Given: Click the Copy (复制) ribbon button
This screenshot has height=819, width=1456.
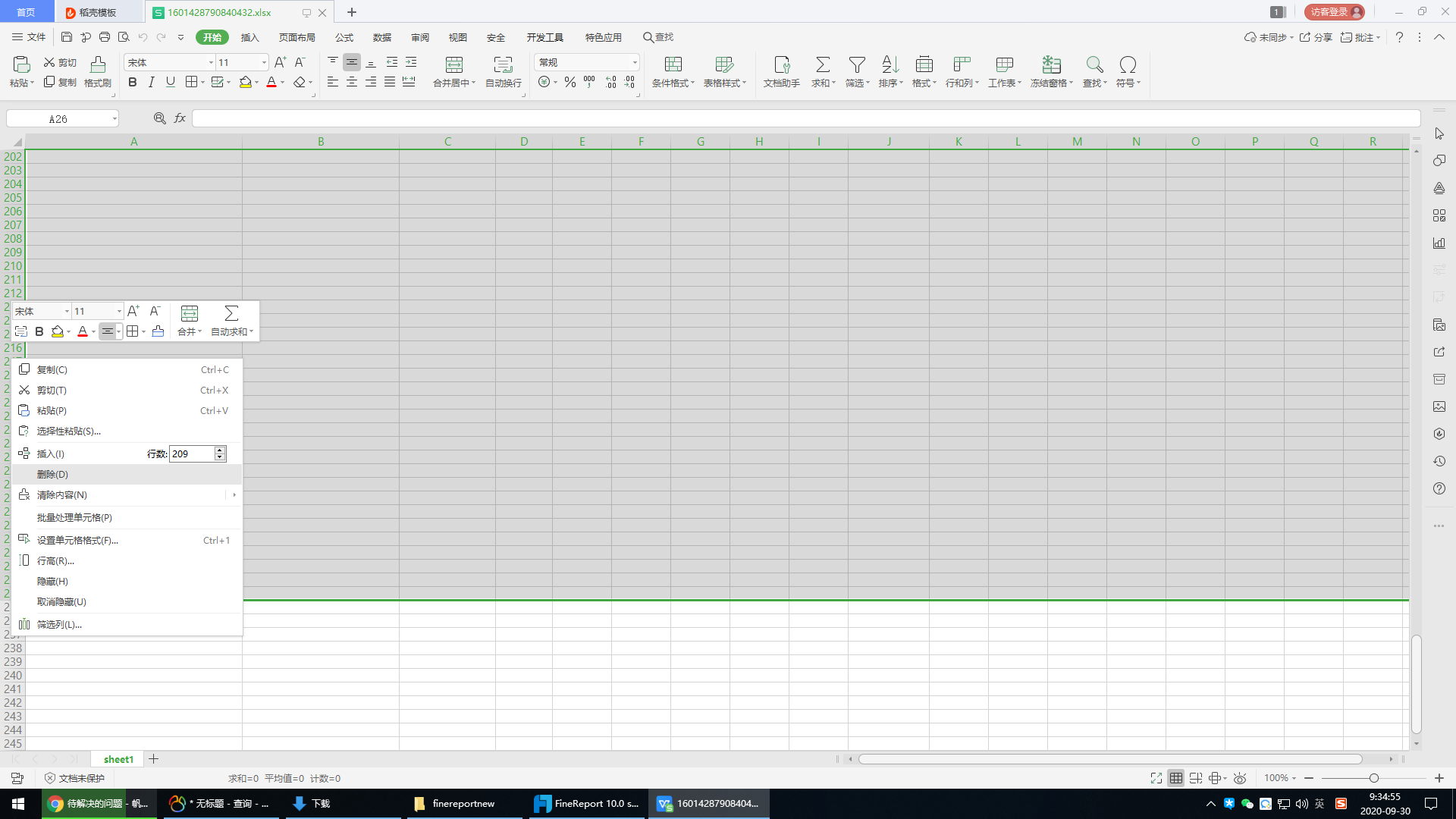Looking at the screenshot, I should [x=60, y=82].
